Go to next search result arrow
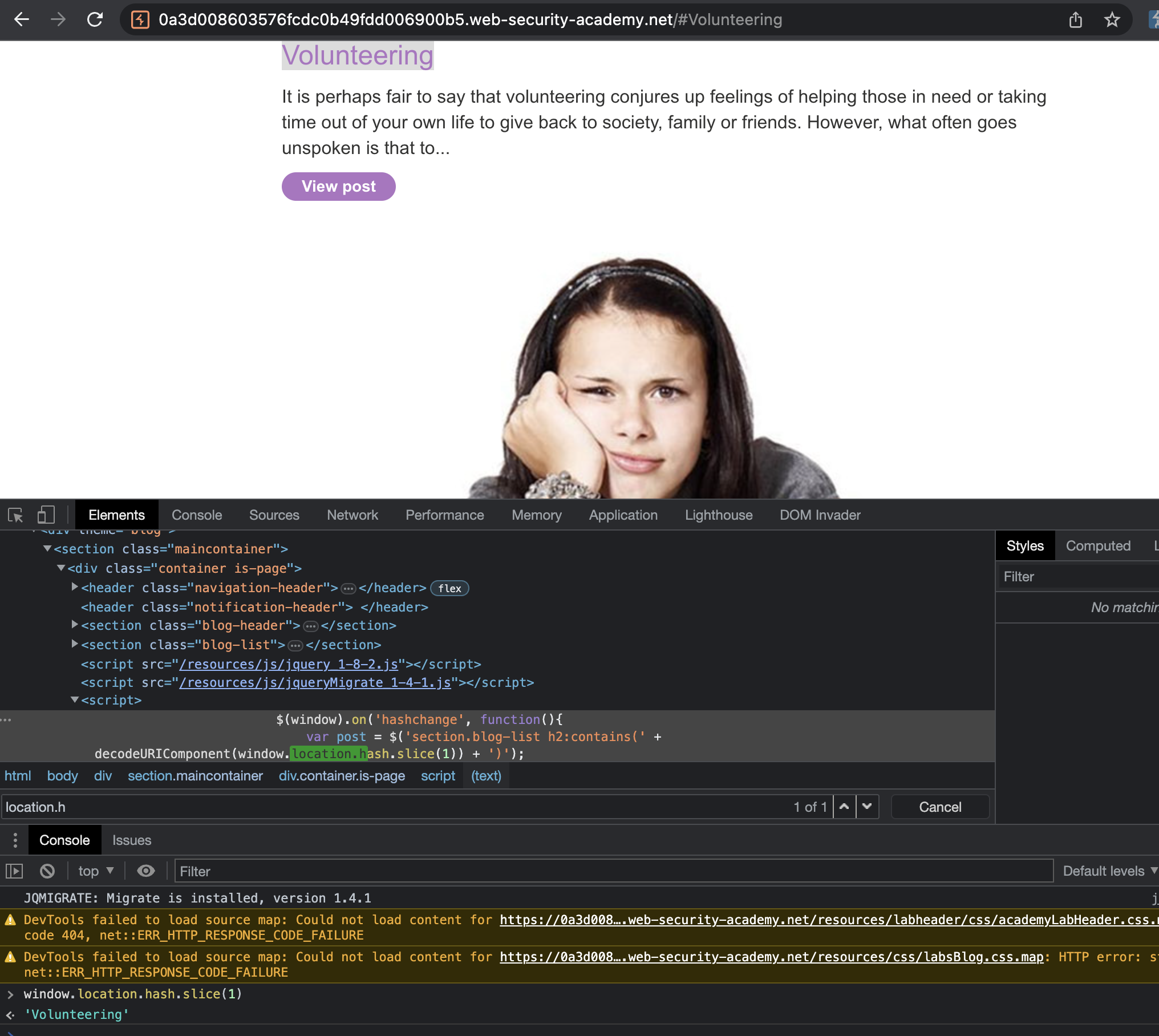 [867, 807]
